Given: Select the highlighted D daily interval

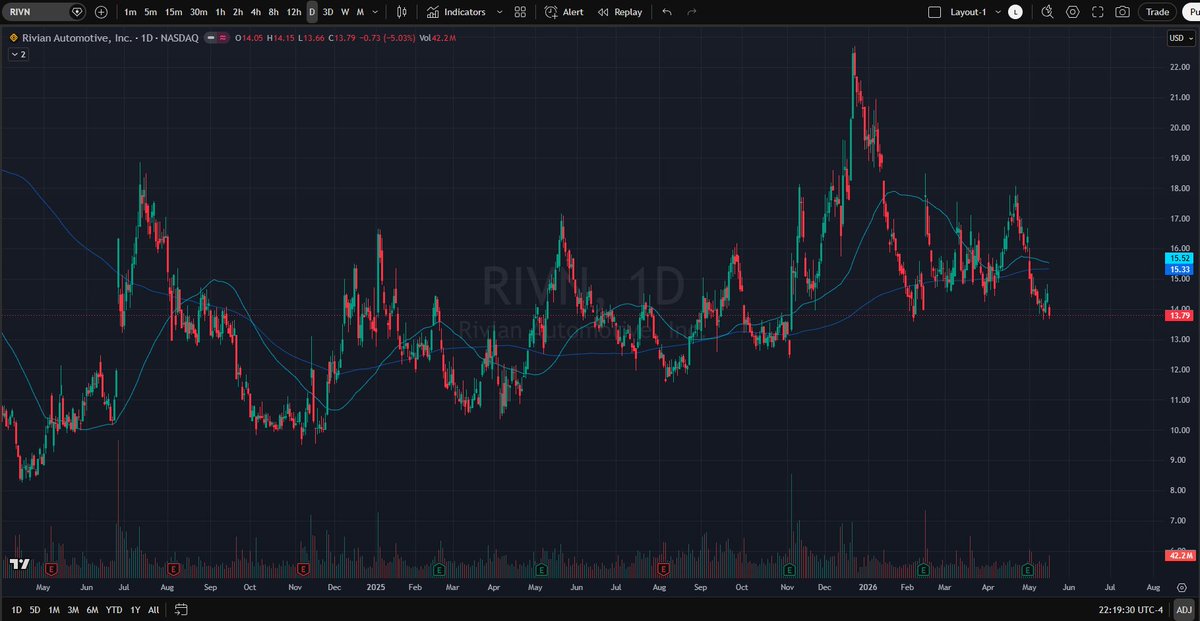Looking at the screenshot, I should [x=312, y=12].
